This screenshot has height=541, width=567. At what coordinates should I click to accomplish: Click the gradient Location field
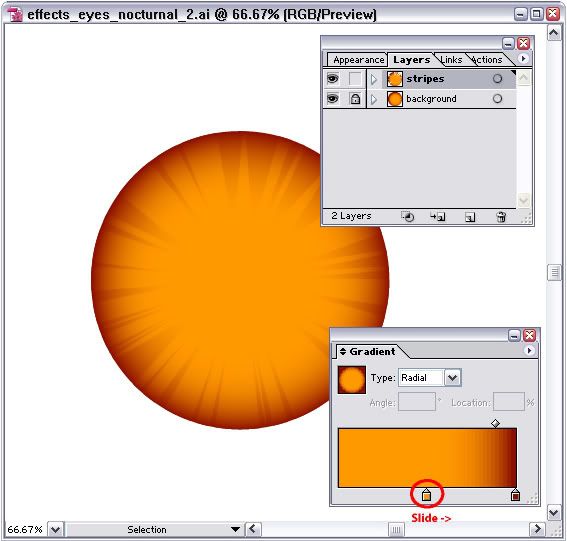508,402
